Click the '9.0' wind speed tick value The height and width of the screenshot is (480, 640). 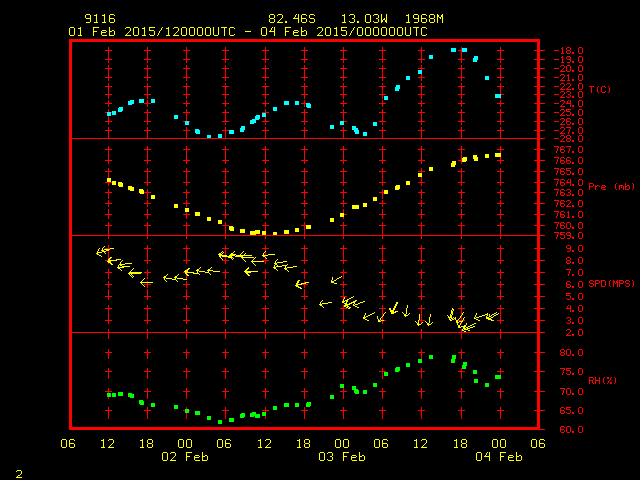574,249
